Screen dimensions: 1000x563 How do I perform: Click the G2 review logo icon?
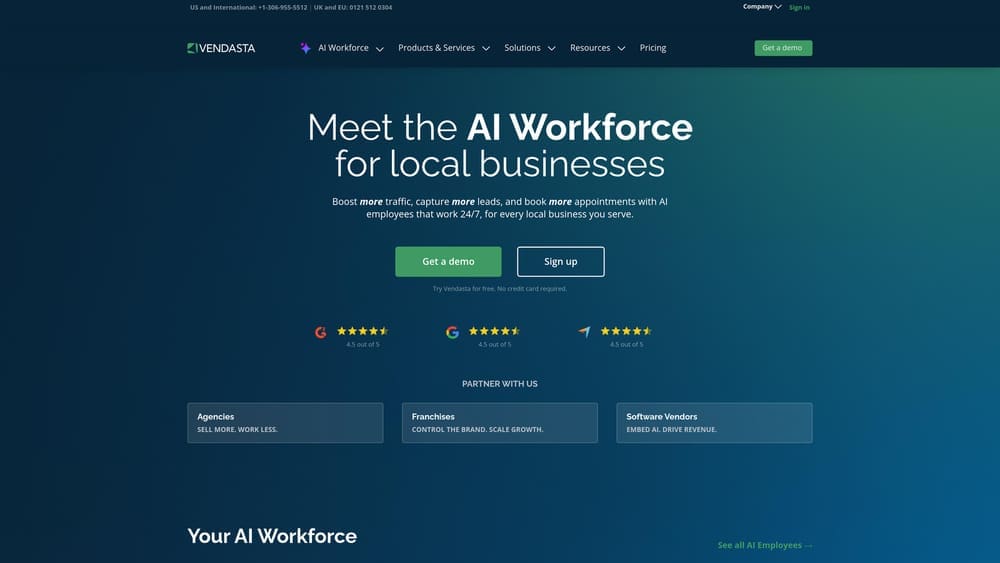click(321, 332)
